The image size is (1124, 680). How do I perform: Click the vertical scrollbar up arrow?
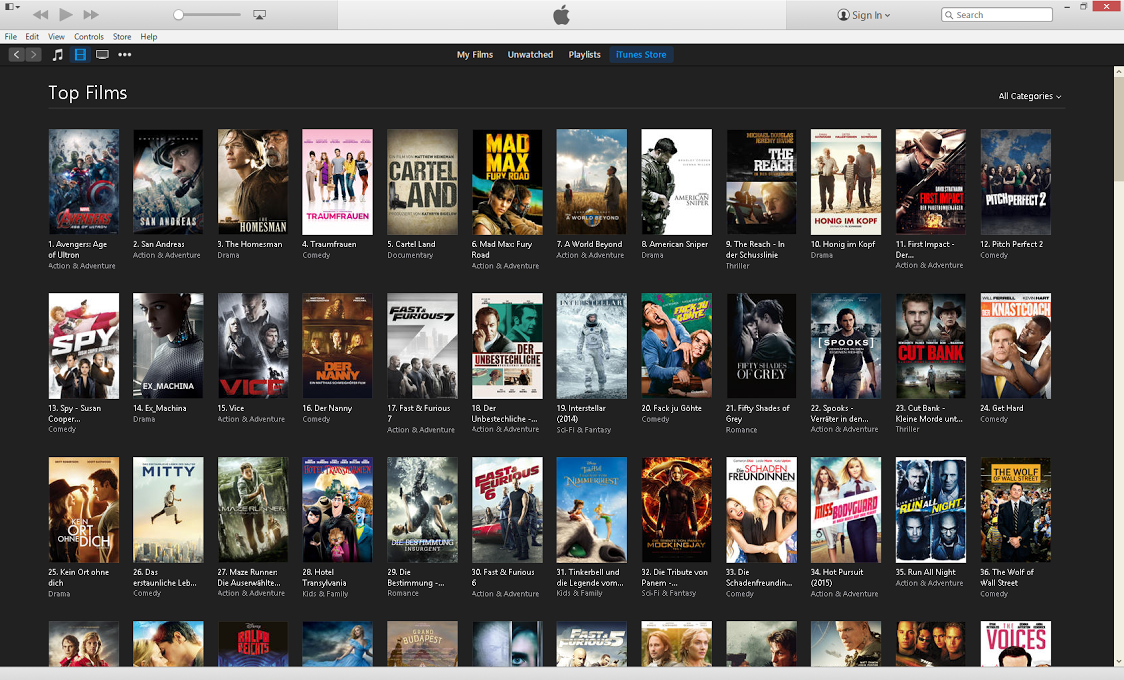1118,71
